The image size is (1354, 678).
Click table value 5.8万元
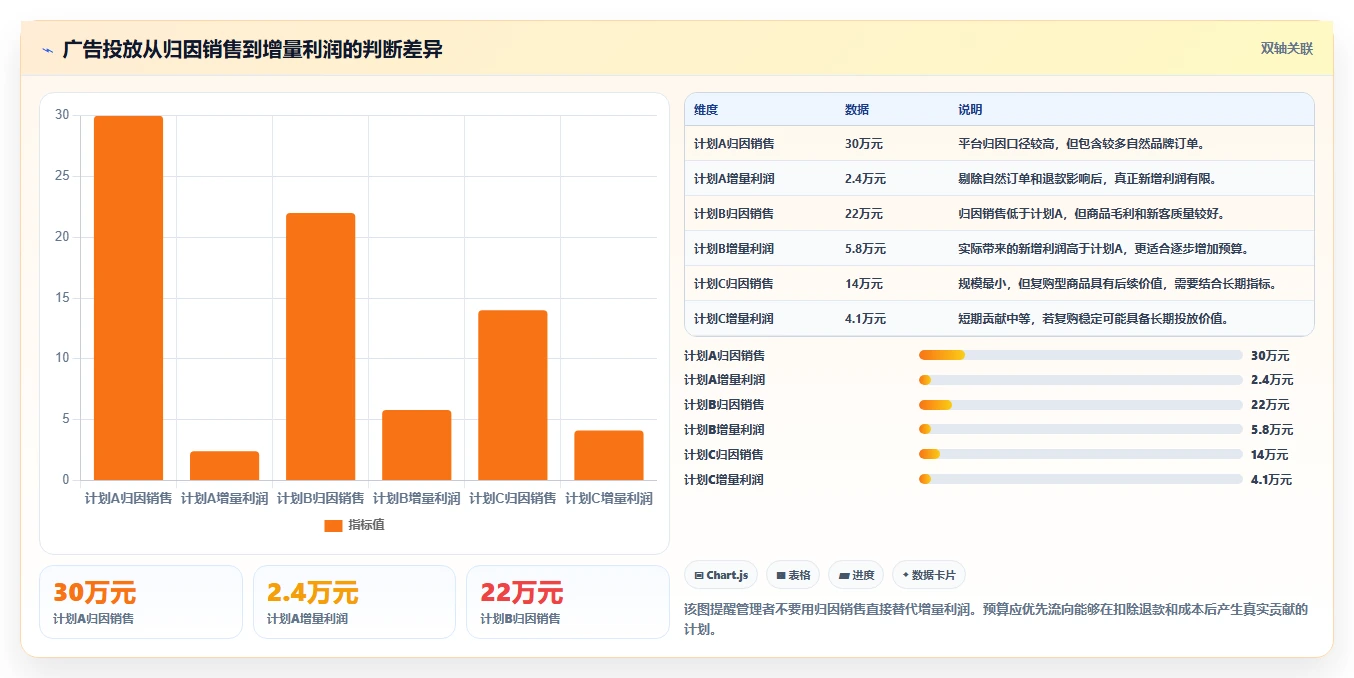[866, 249]
